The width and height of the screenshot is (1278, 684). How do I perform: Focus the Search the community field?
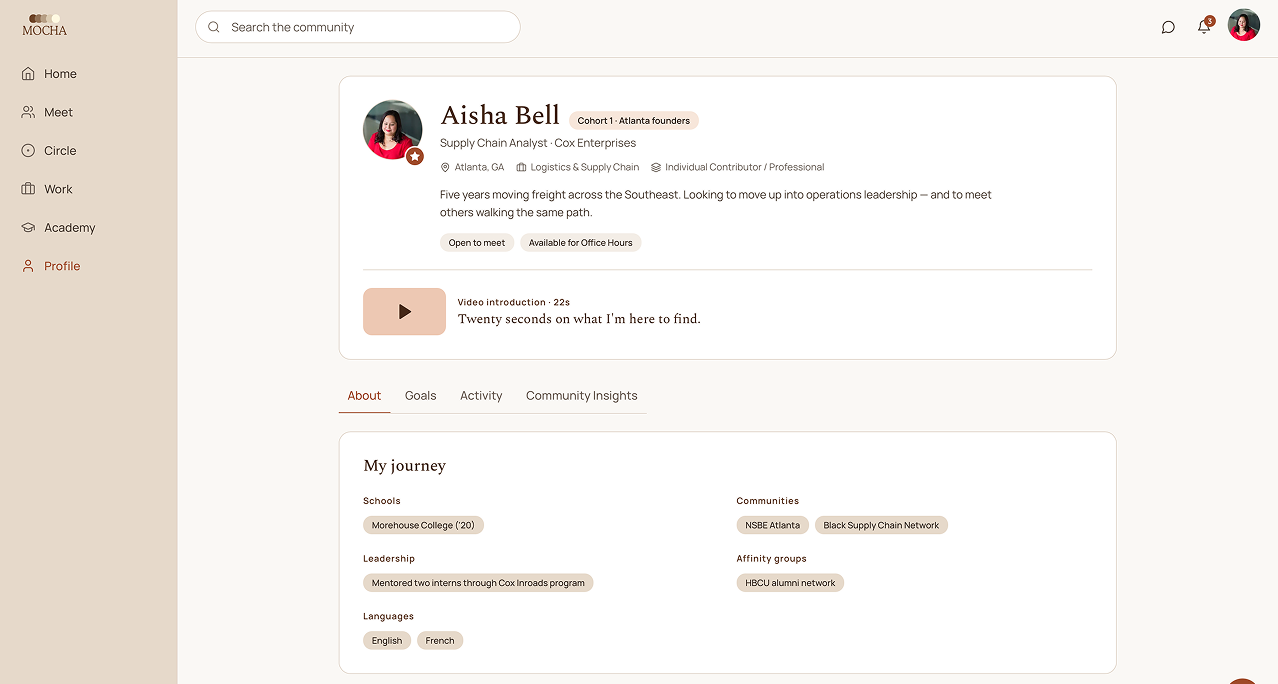point(358,27)
